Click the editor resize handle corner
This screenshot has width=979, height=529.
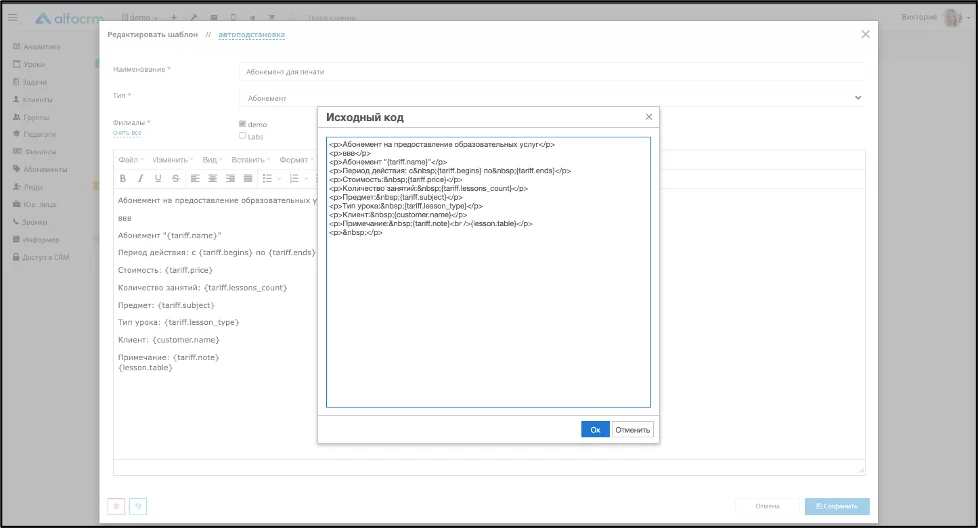click(x=862, y=470)
